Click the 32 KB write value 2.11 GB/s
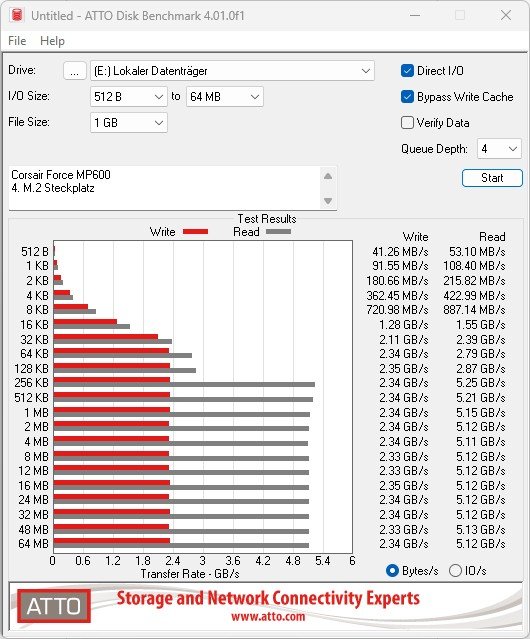Screen dimensions: 530x639 [x=404, y=339]
